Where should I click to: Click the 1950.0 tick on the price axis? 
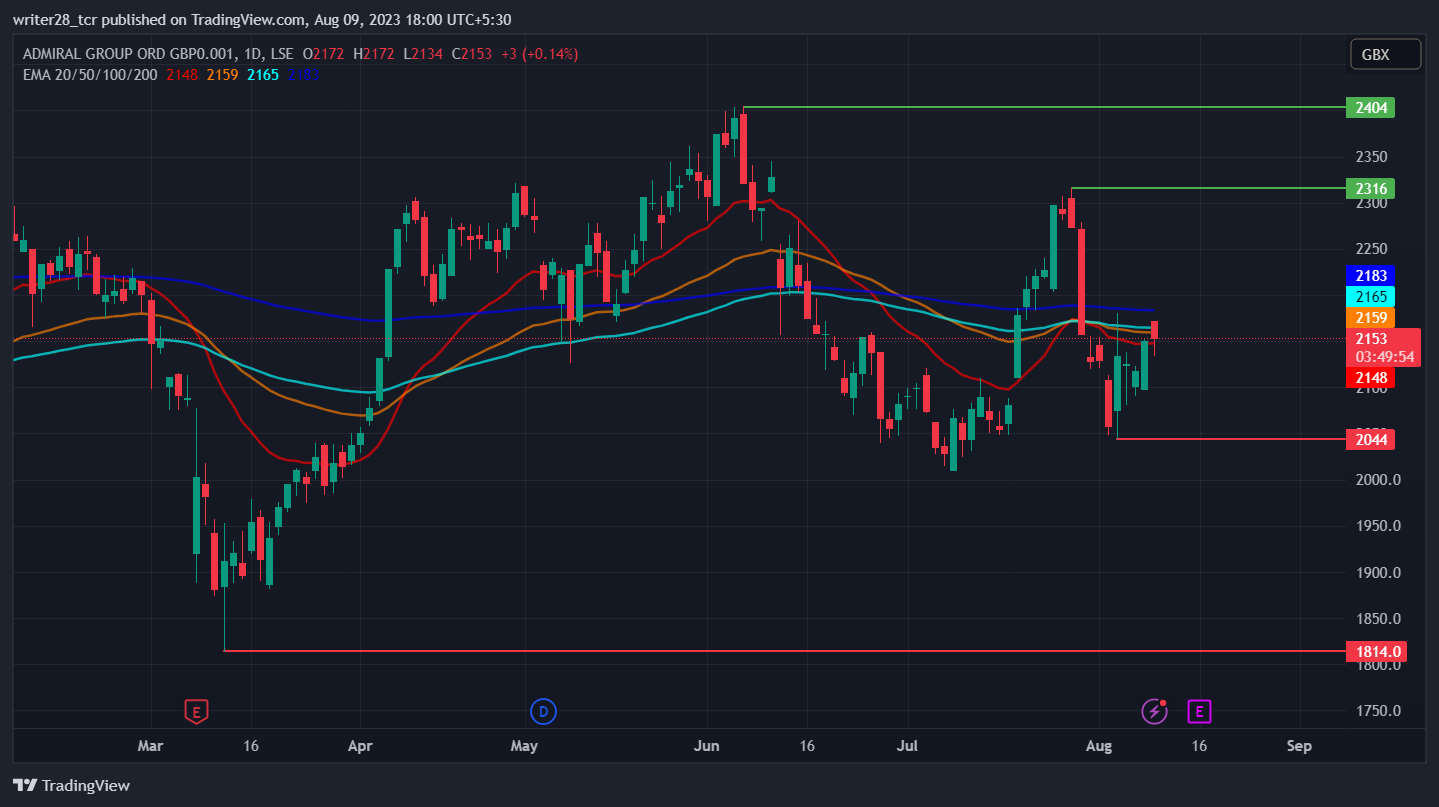pos(1377,526)
